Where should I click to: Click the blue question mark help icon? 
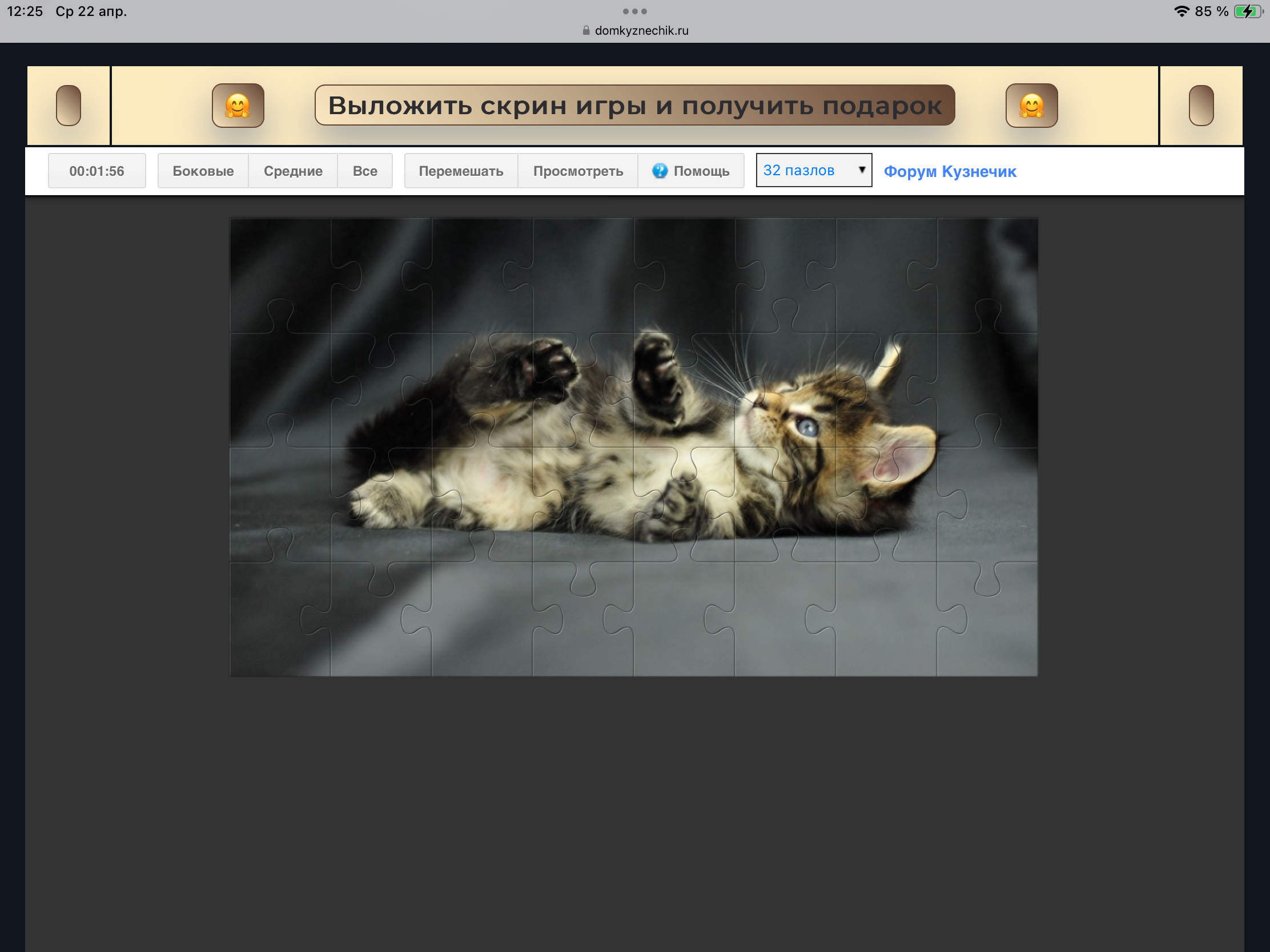(x=660, y=171)
